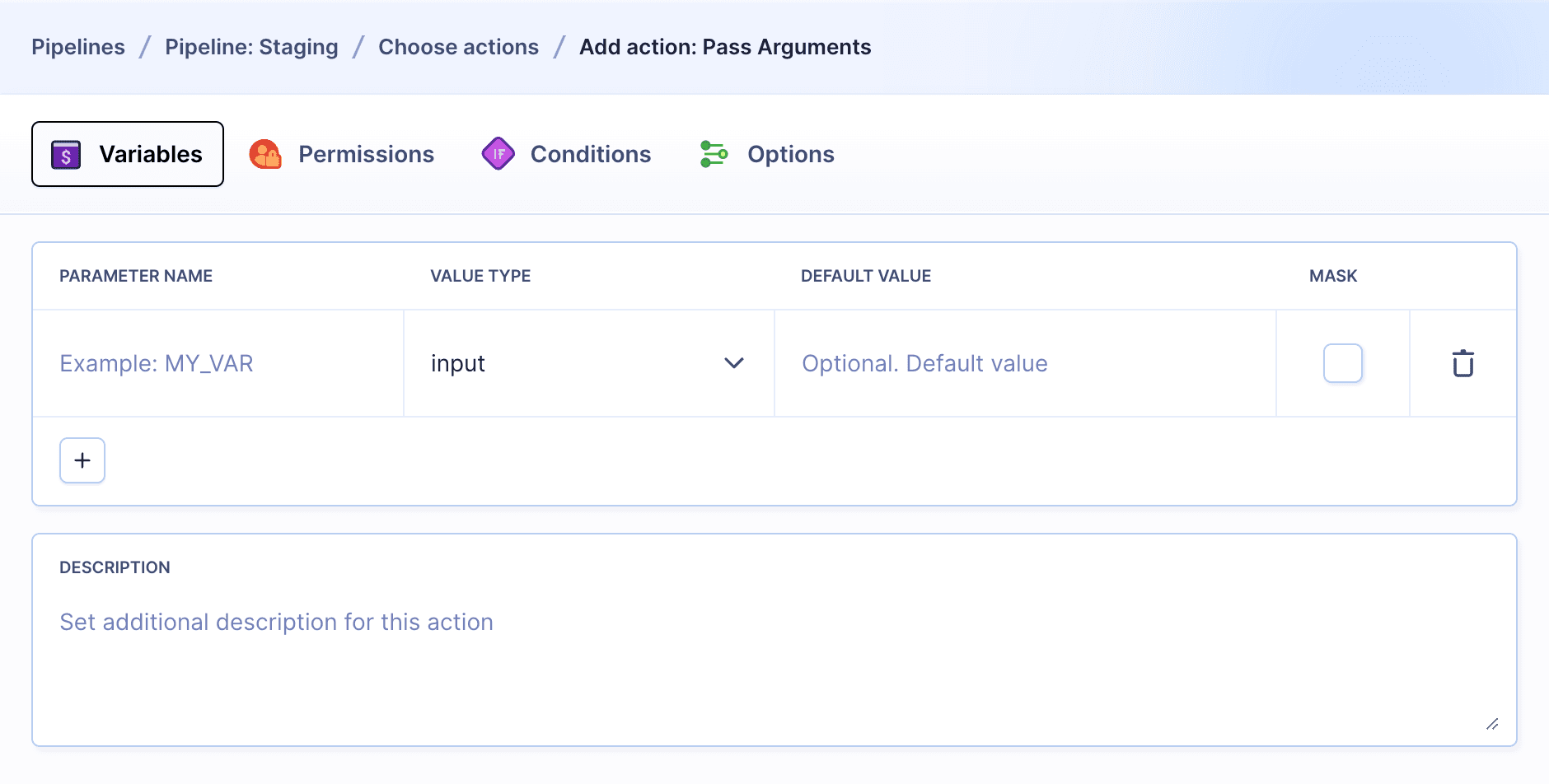Click the Options sliders icon

pos(714,153)
